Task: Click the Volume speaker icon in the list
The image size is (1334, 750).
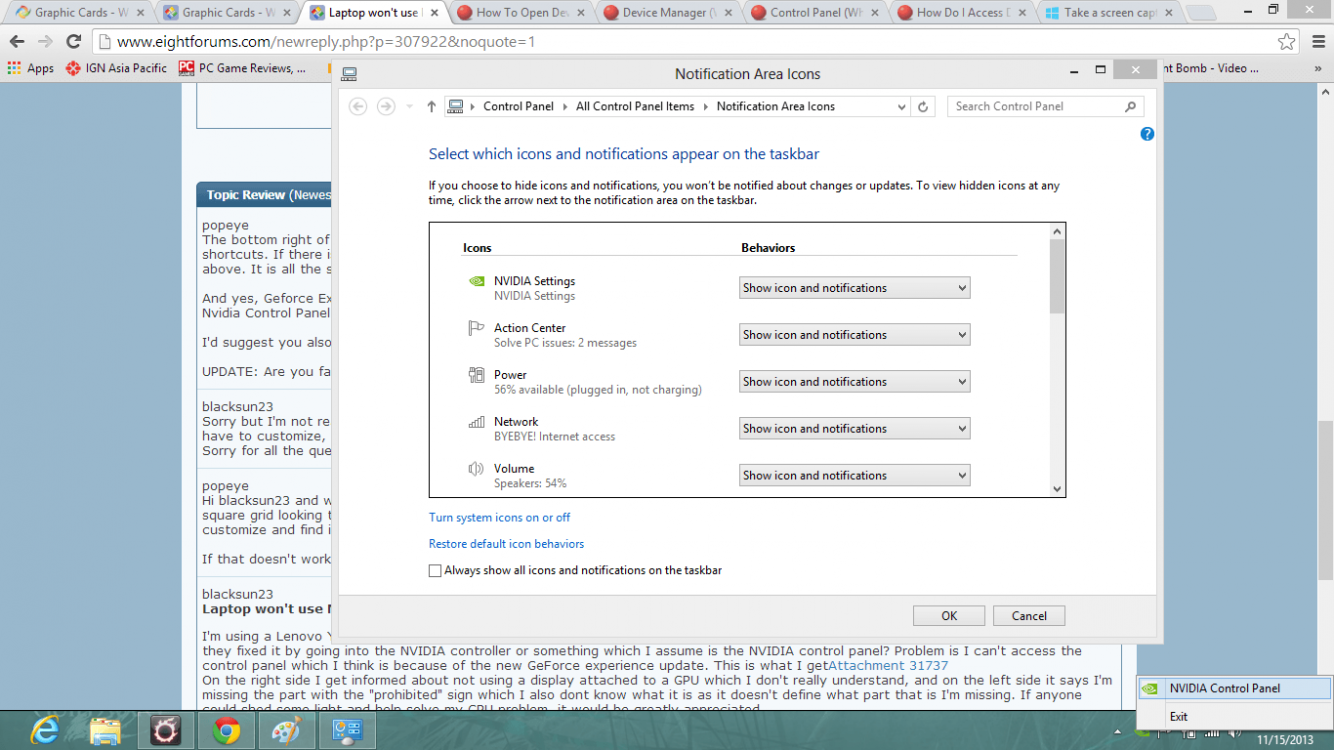Action: (x=477, y=469)
